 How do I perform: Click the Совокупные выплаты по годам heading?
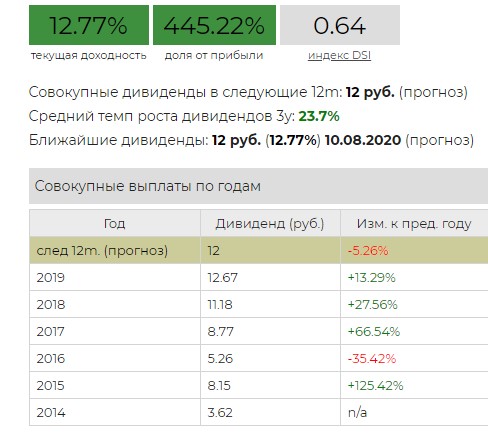point(148,186)
